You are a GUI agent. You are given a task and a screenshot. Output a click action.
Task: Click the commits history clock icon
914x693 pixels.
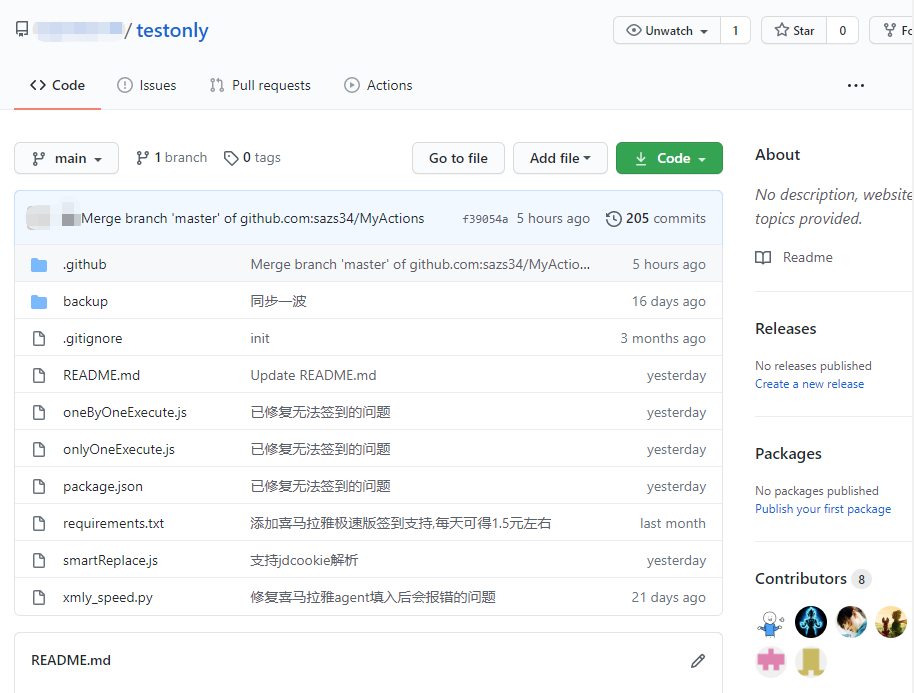[614, 219]
